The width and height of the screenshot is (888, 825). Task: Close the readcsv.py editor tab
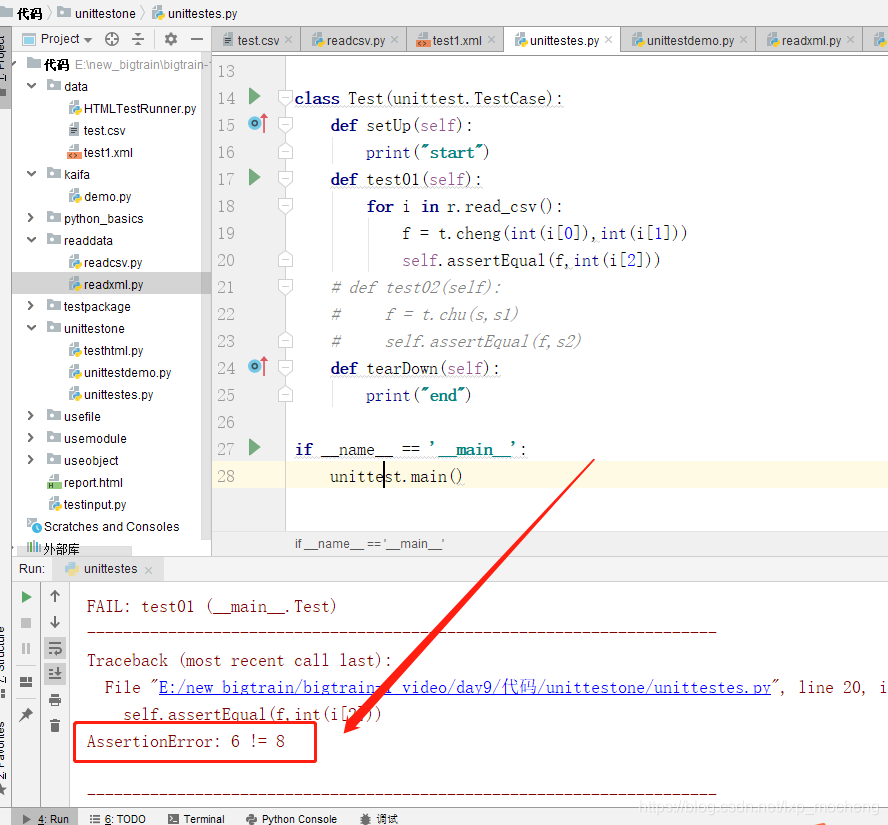pos(395,40)
